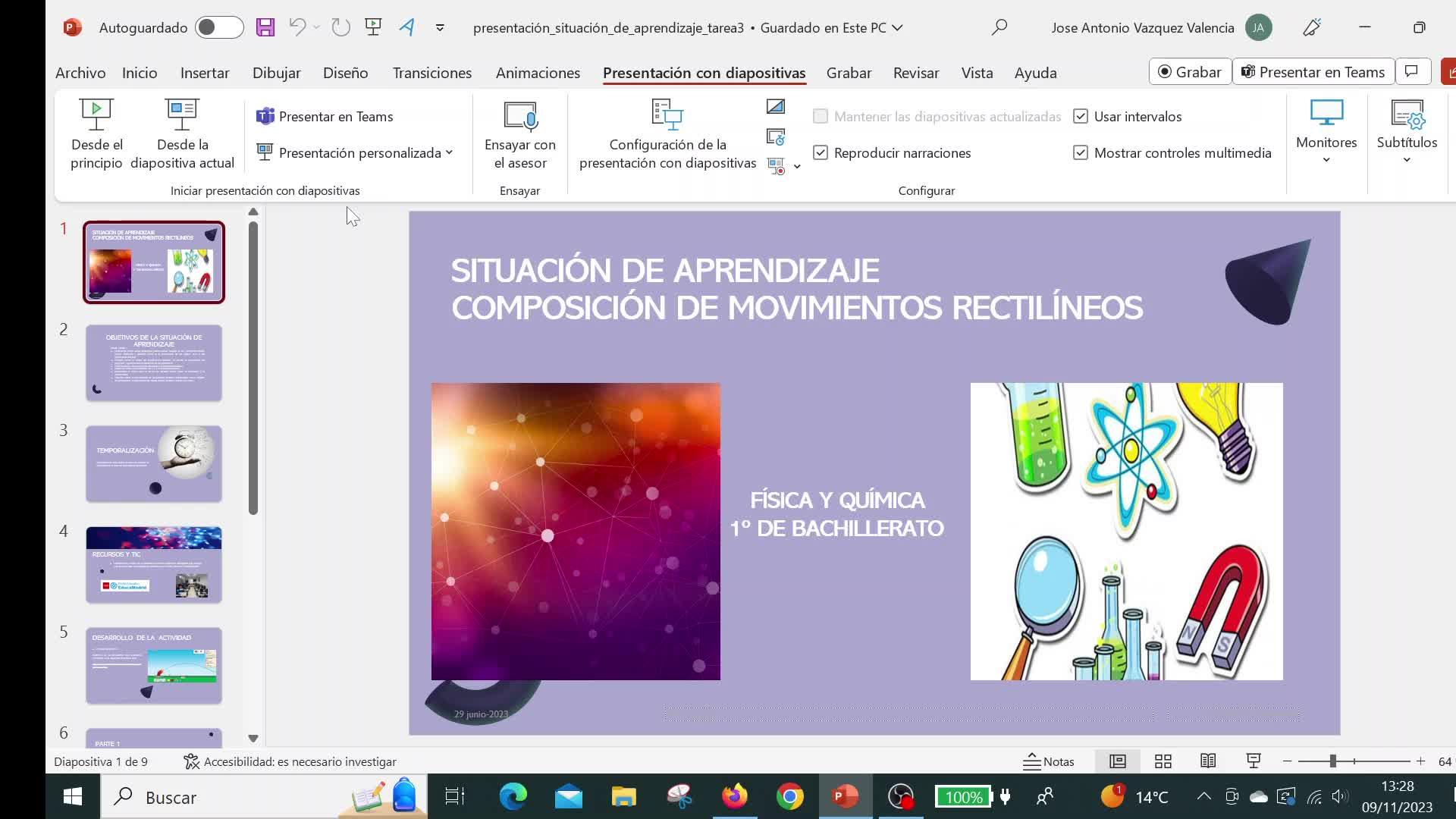
Task: Uncheck Usar intervalos checkbox
Action: coord(1081,117)
